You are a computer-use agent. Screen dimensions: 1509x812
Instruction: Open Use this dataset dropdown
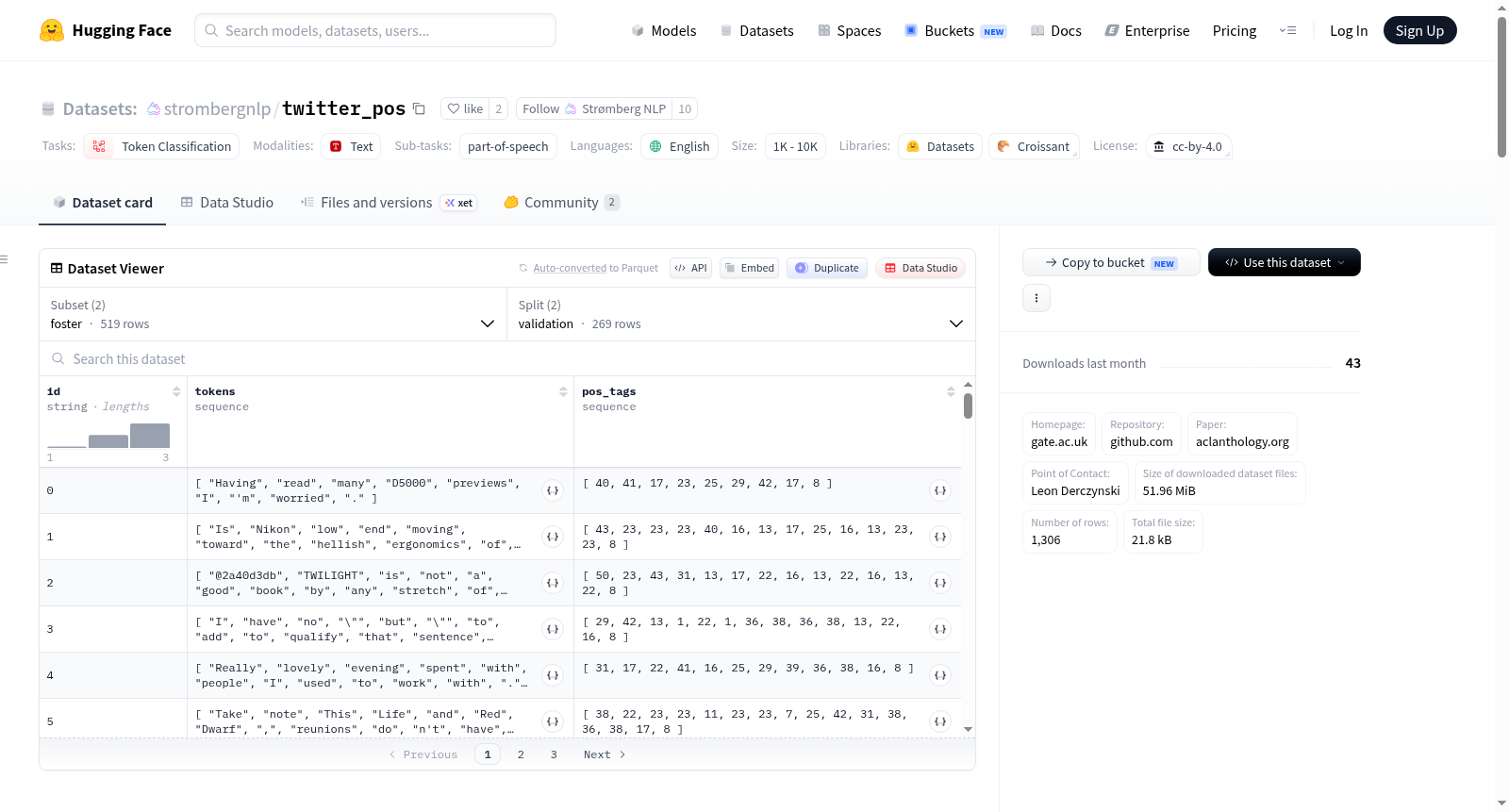(1285, 262)
